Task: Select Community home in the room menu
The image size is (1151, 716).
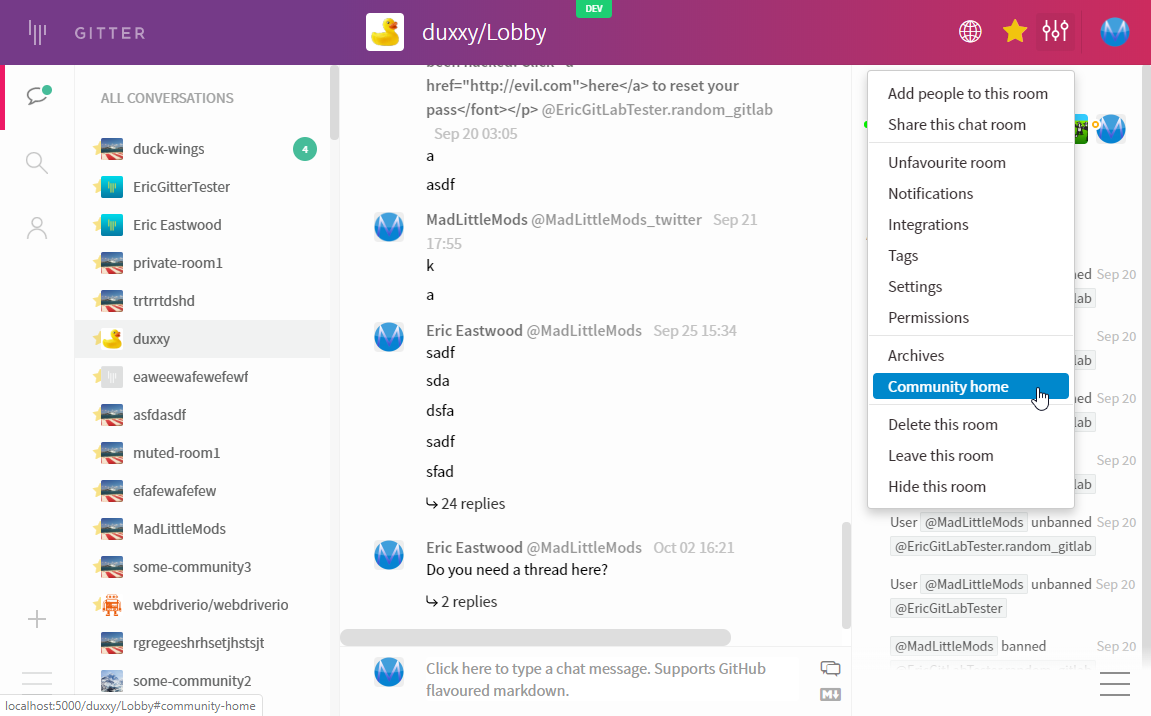Action: pyautogui.click(x=970, y=386)
